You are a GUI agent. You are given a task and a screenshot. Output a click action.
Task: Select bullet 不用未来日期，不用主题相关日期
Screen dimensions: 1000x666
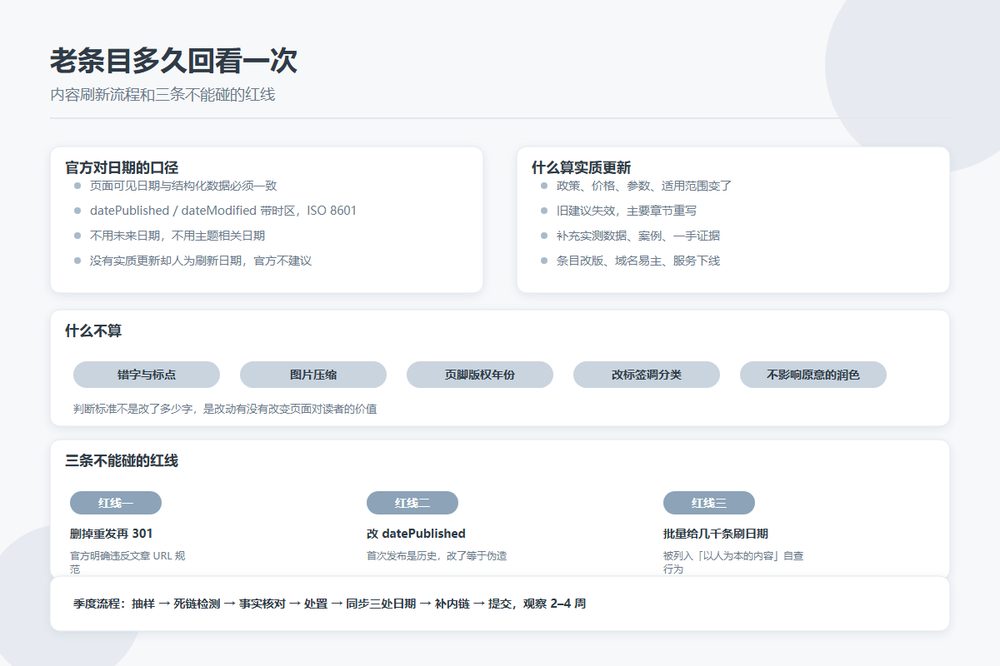point(177,235)
